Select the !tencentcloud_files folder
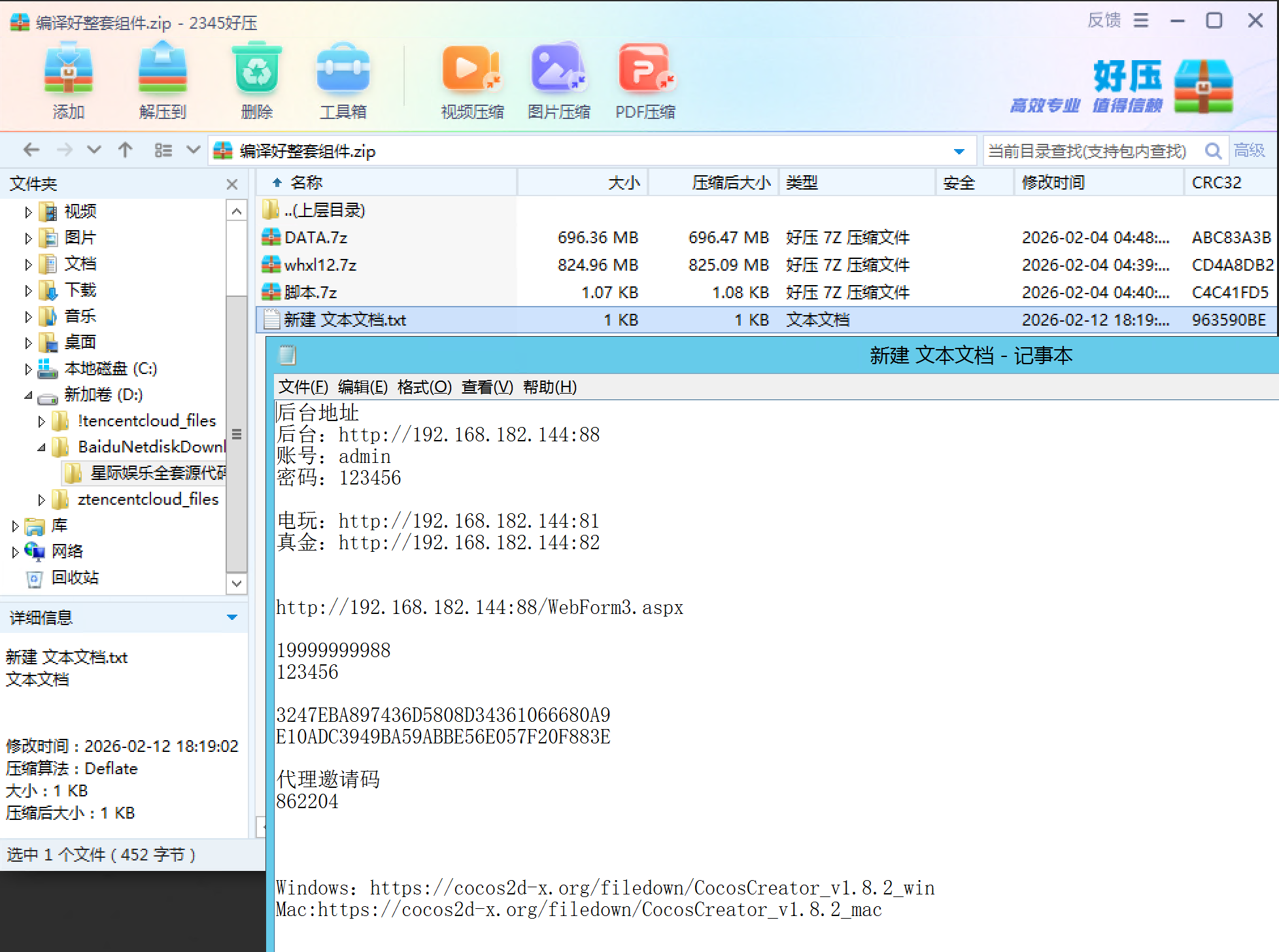This screenshot has width=1279, height=952. pos(146,420)
